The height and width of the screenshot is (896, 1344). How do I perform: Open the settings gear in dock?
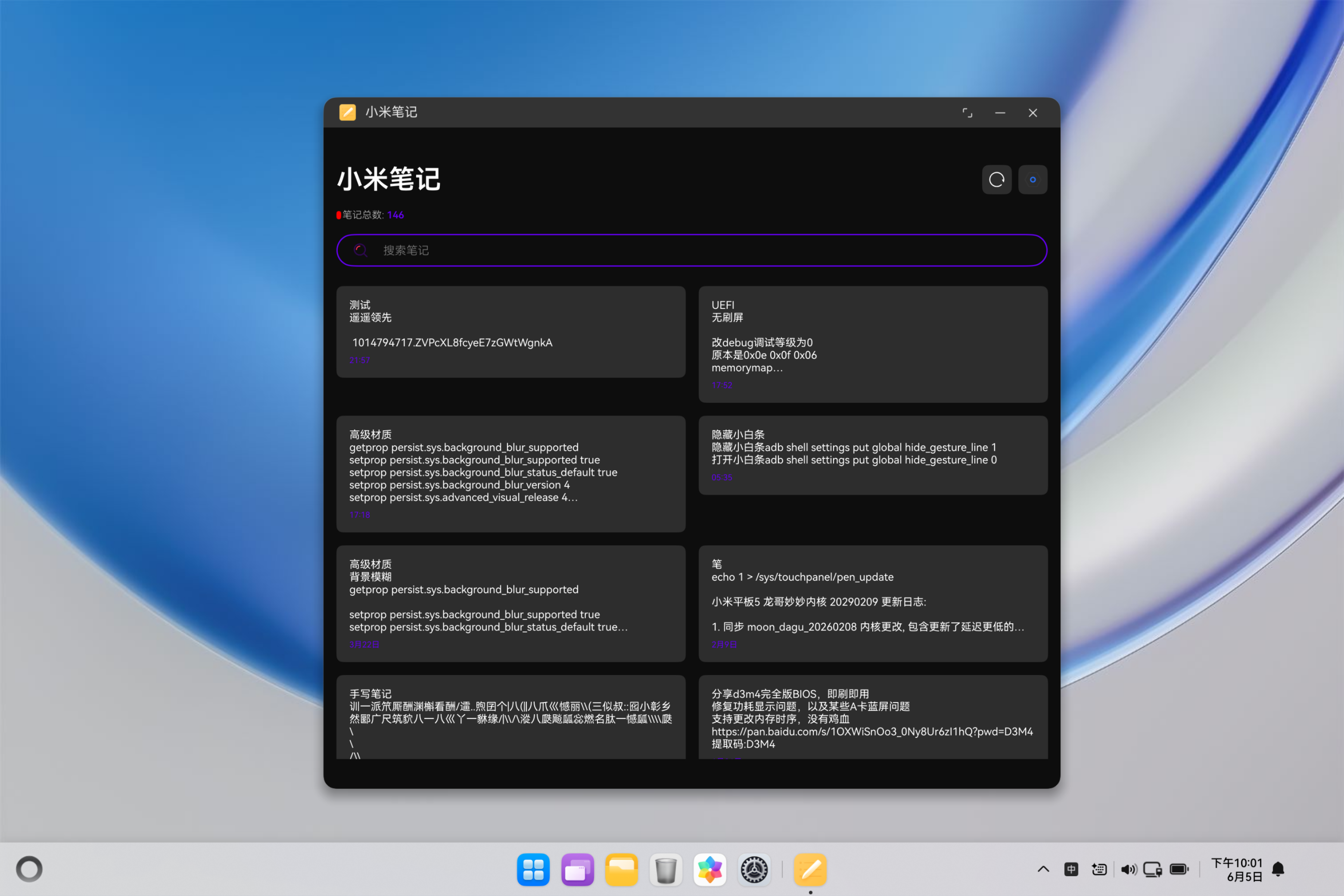(754, 870)
